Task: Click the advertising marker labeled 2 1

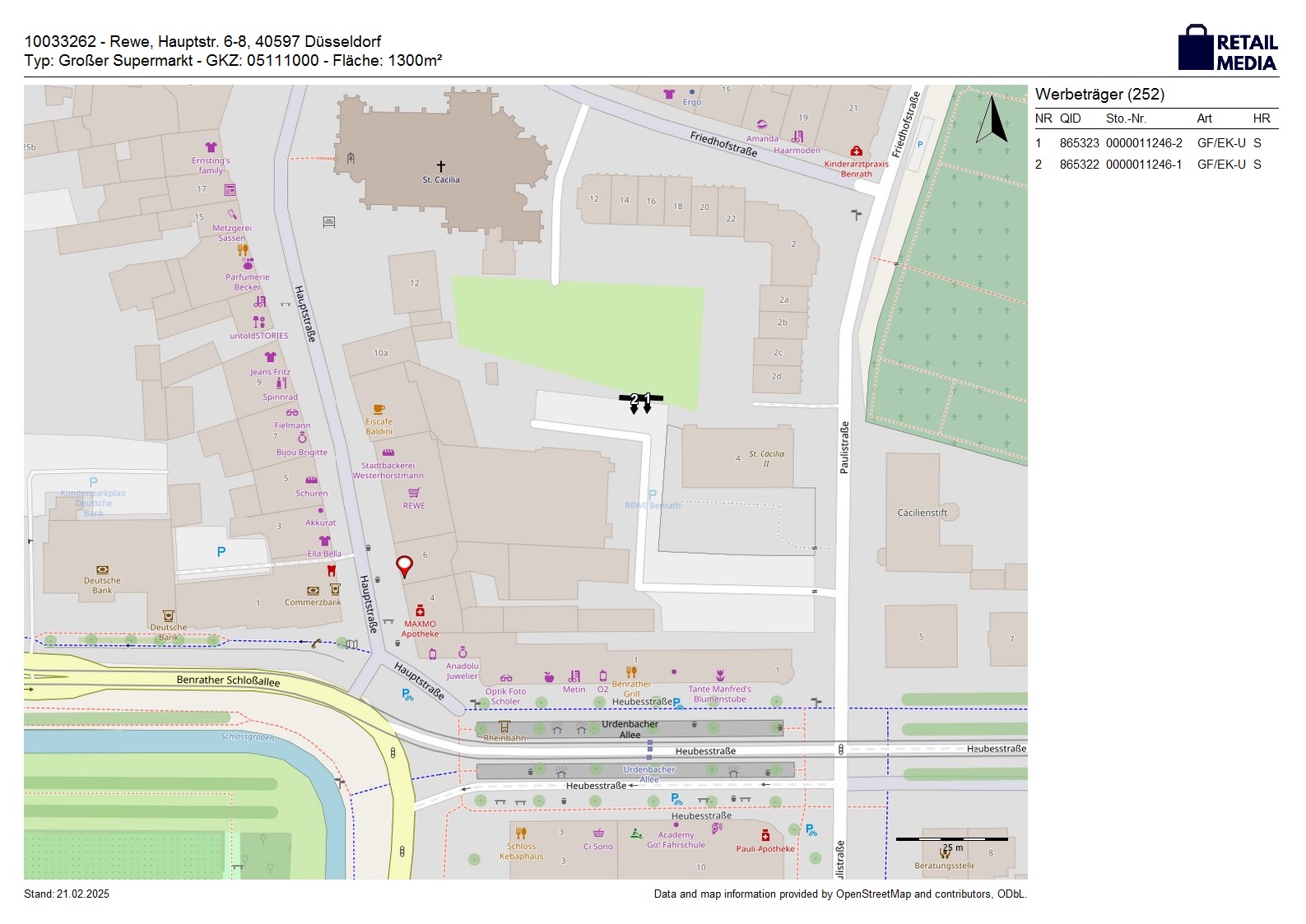Action: pos(640,400)
